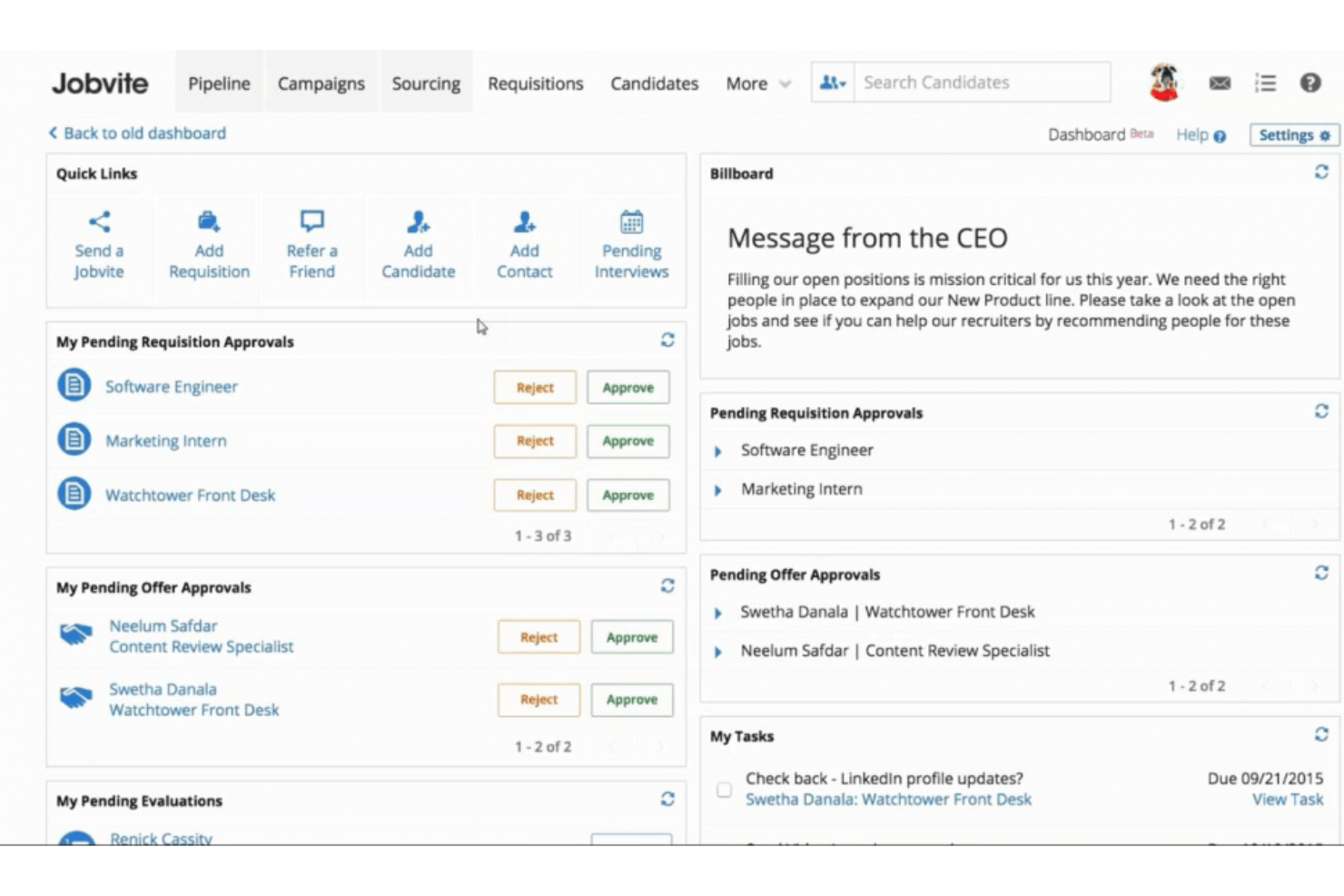
Task: Approve the Software Engineer requisition
Action: [628, 388]
